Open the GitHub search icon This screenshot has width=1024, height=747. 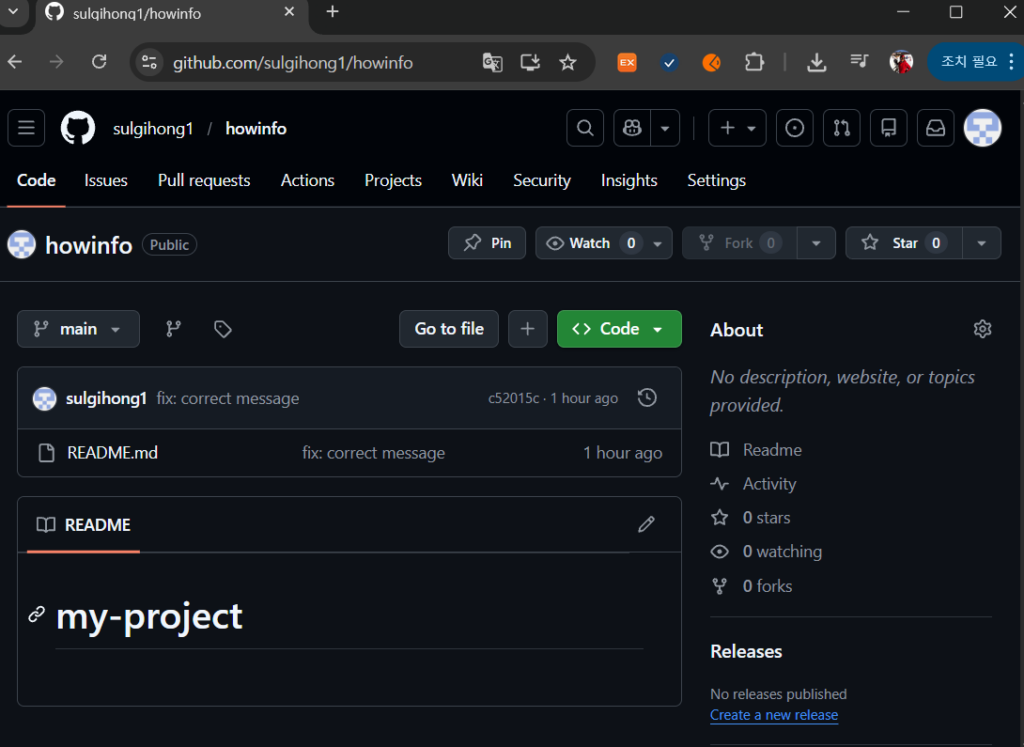(585, 128)
